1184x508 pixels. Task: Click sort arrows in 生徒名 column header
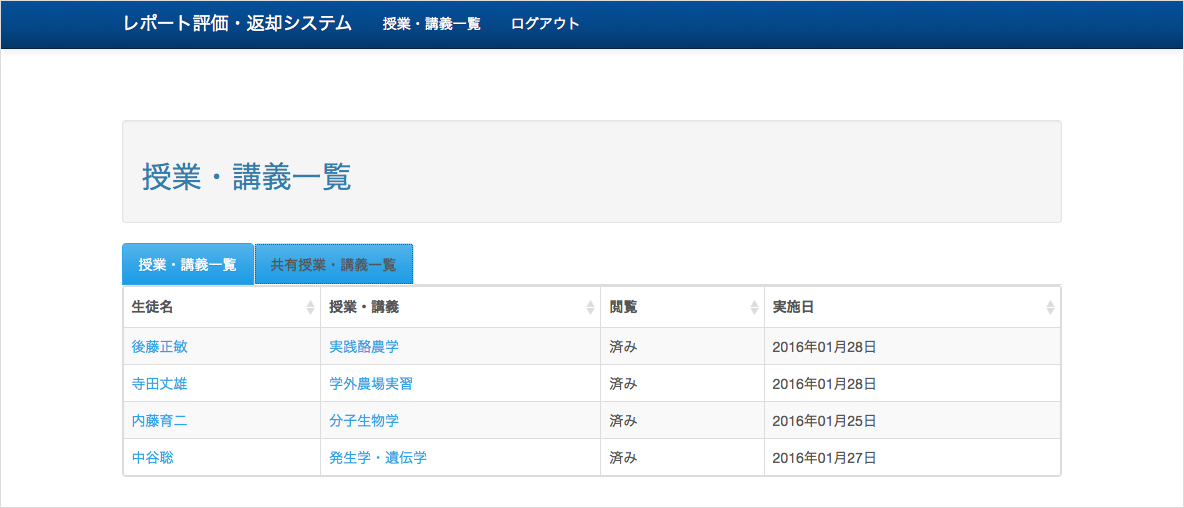pos(310,308)
